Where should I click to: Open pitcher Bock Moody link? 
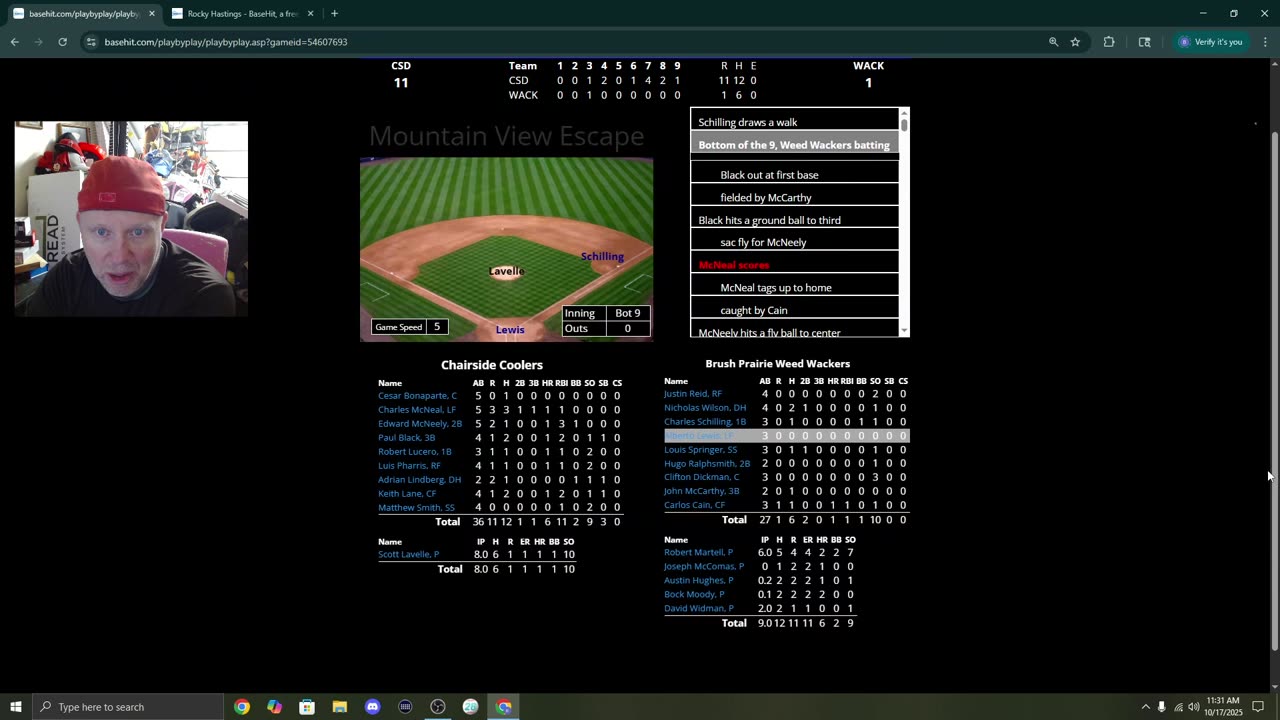(694, 594)
